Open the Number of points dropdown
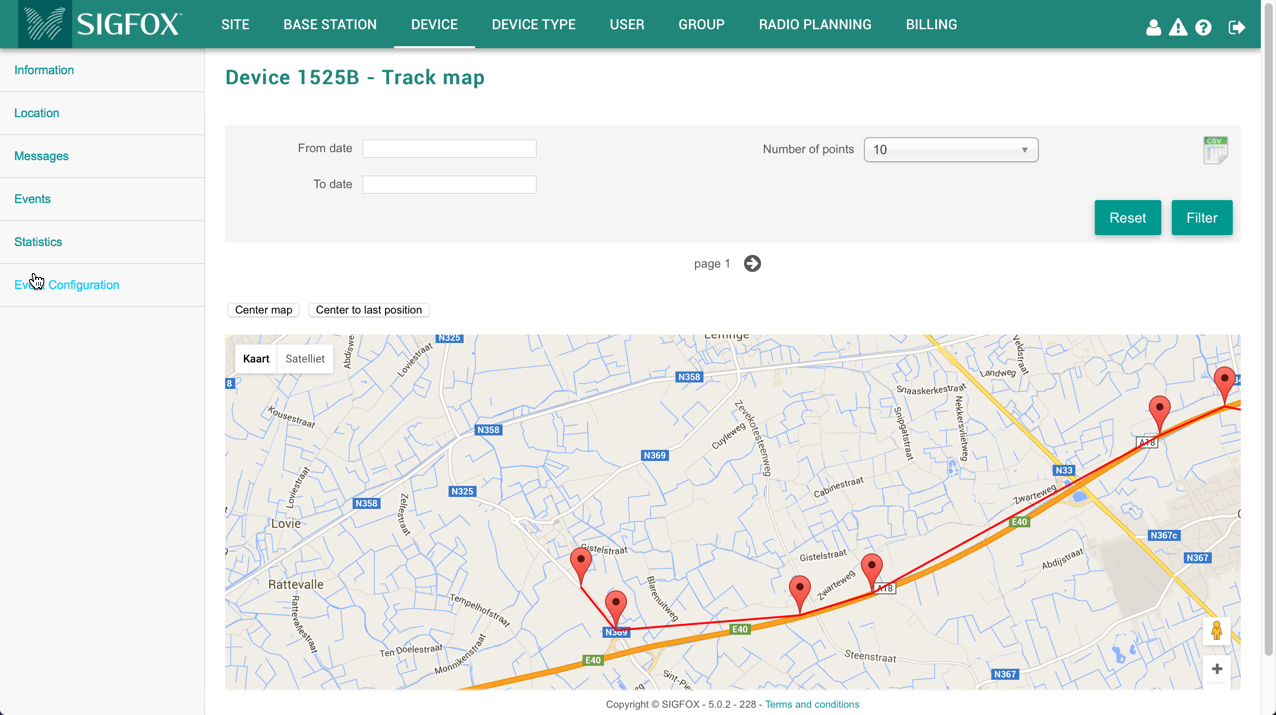Viewport: 1276px width, 715px height. pos(950,150)
